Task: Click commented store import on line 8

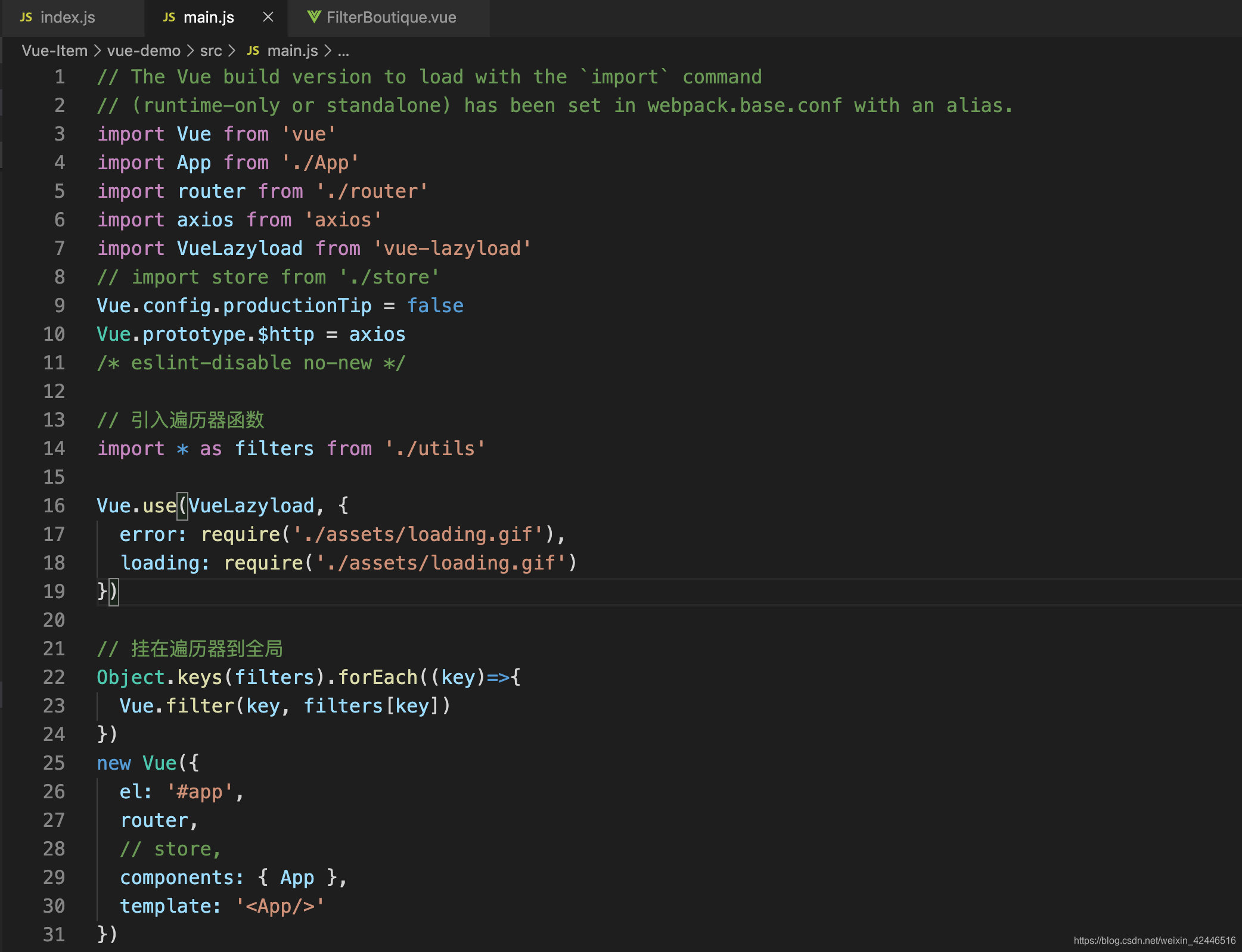Action: (x=268, y=277)
